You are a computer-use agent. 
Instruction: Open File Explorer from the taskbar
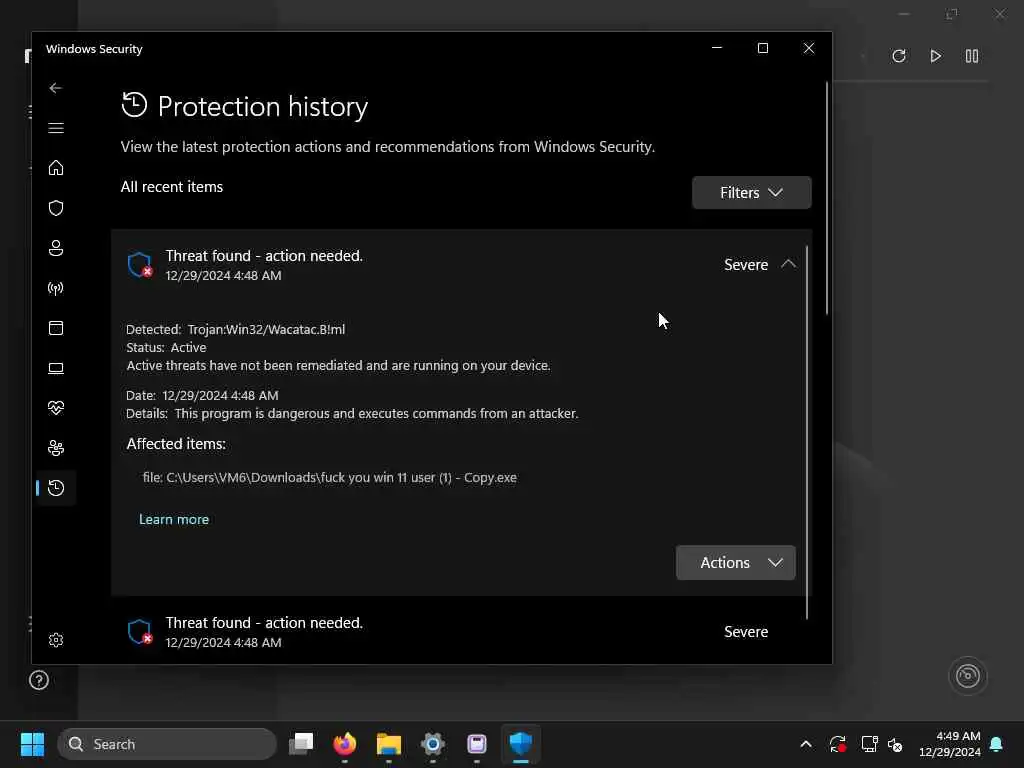[389, 744]
